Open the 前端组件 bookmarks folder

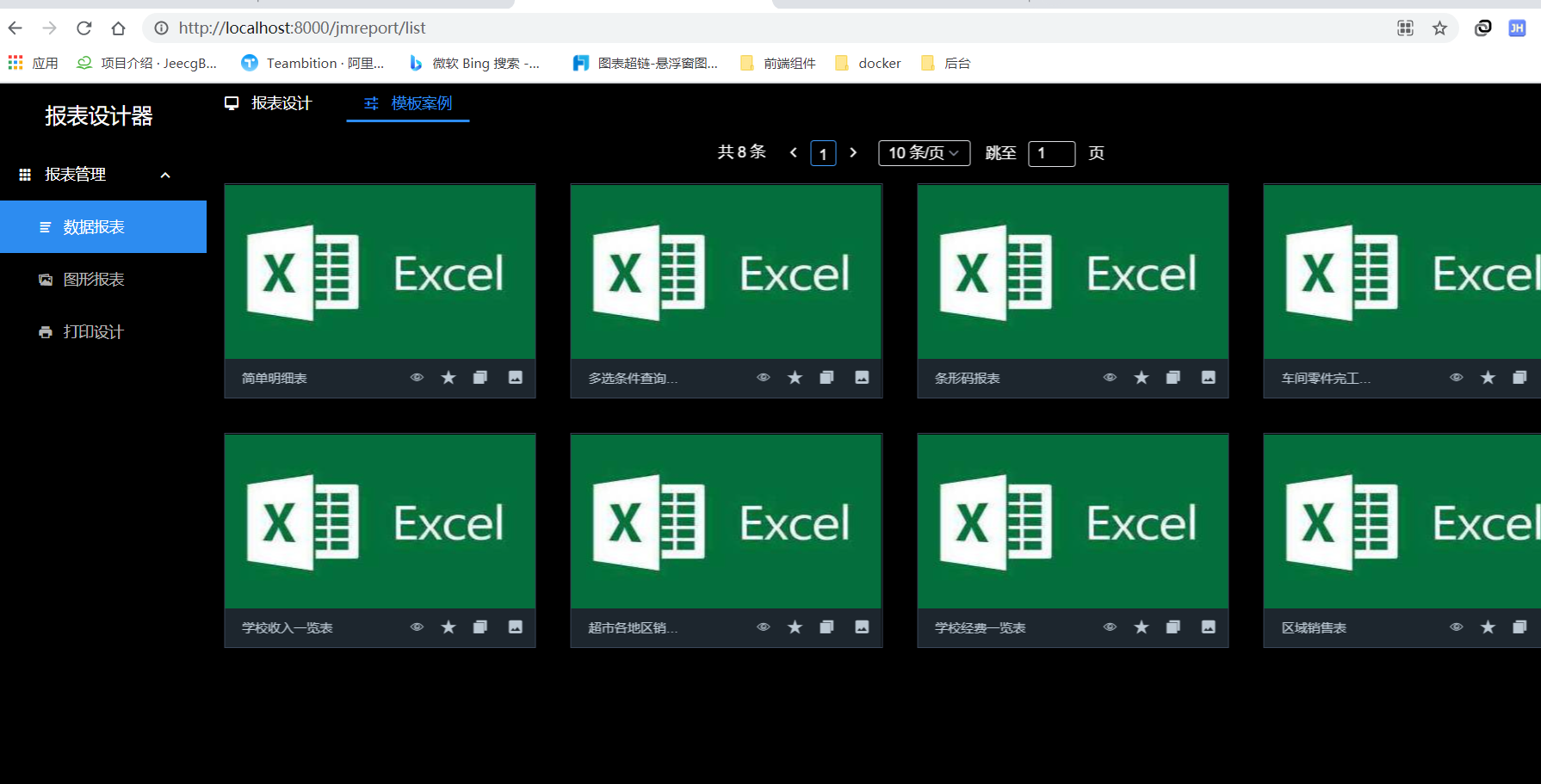777,63
